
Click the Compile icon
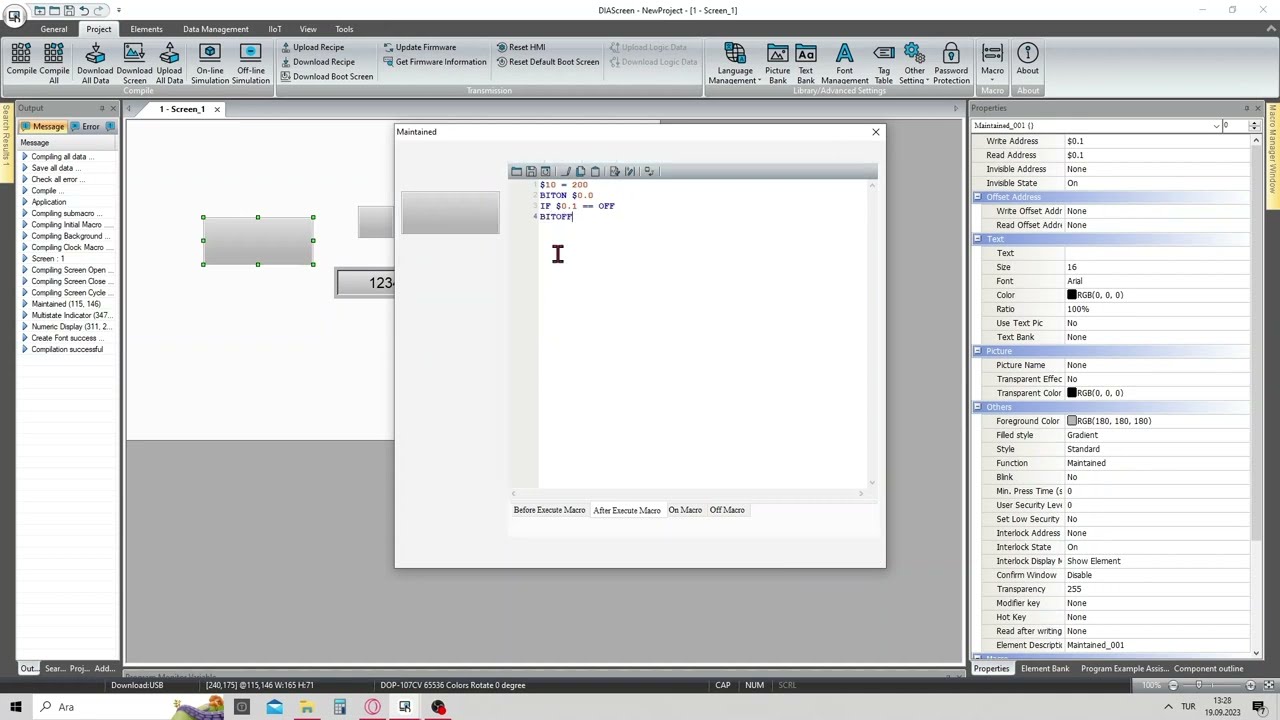click(21, 59)
